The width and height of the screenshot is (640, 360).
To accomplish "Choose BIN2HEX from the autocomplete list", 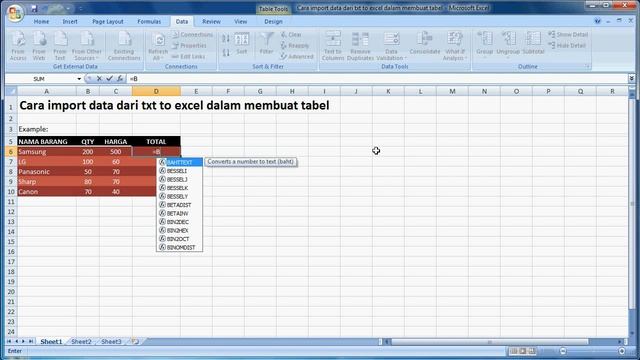I will (x=180, y=231).
